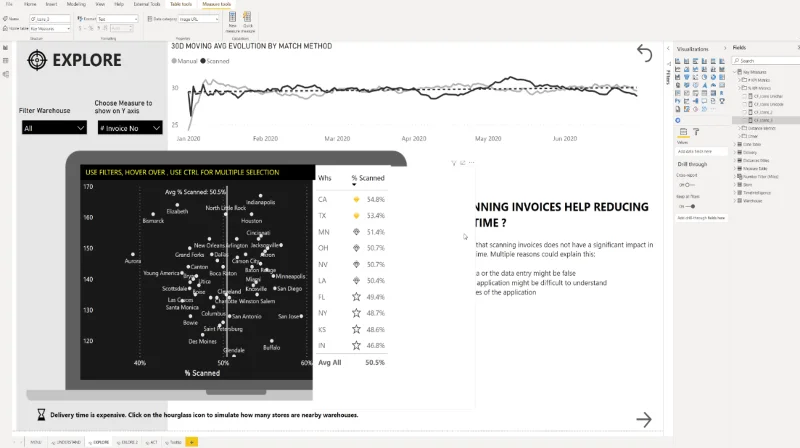Click the measure Name input field

49,19
